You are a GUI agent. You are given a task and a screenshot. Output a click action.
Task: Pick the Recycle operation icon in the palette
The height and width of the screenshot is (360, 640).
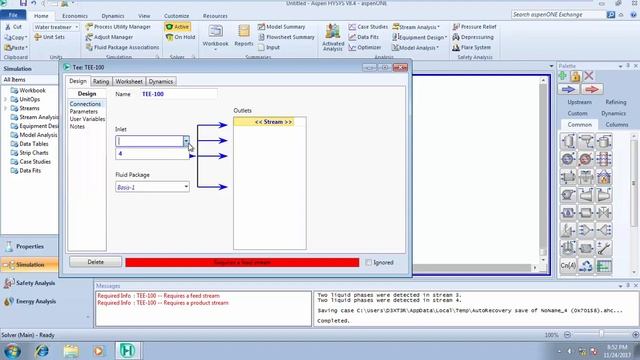tap(586, 266)
